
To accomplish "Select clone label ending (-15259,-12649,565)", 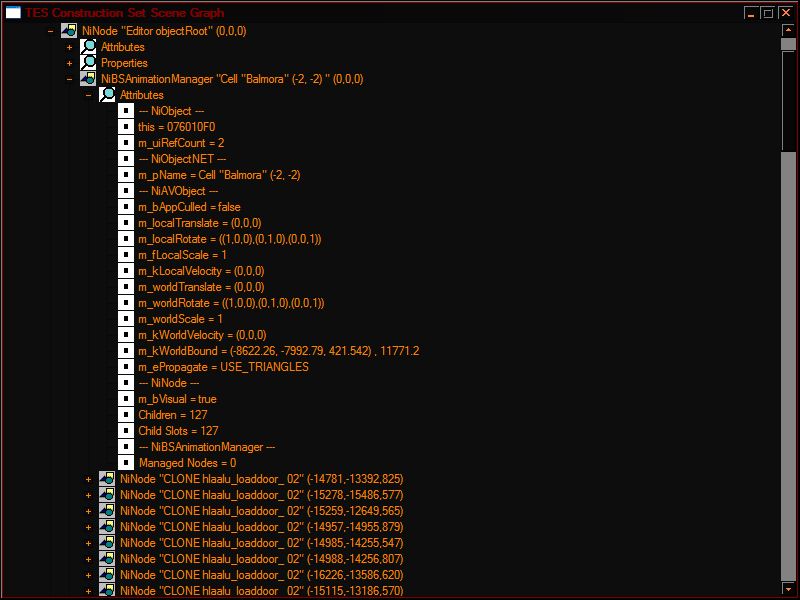I will click(x=262, y=511).
